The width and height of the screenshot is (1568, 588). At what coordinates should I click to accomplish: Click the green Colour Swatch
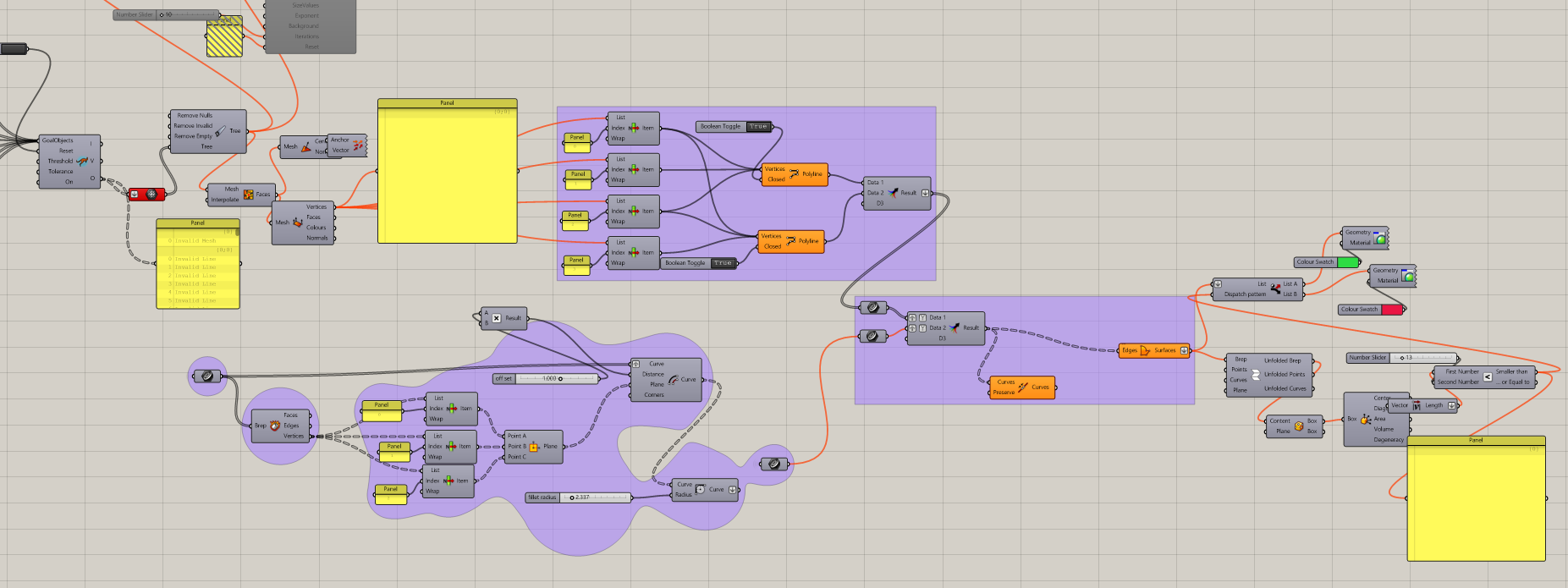pyautogui.click(x=1347, y=262)
